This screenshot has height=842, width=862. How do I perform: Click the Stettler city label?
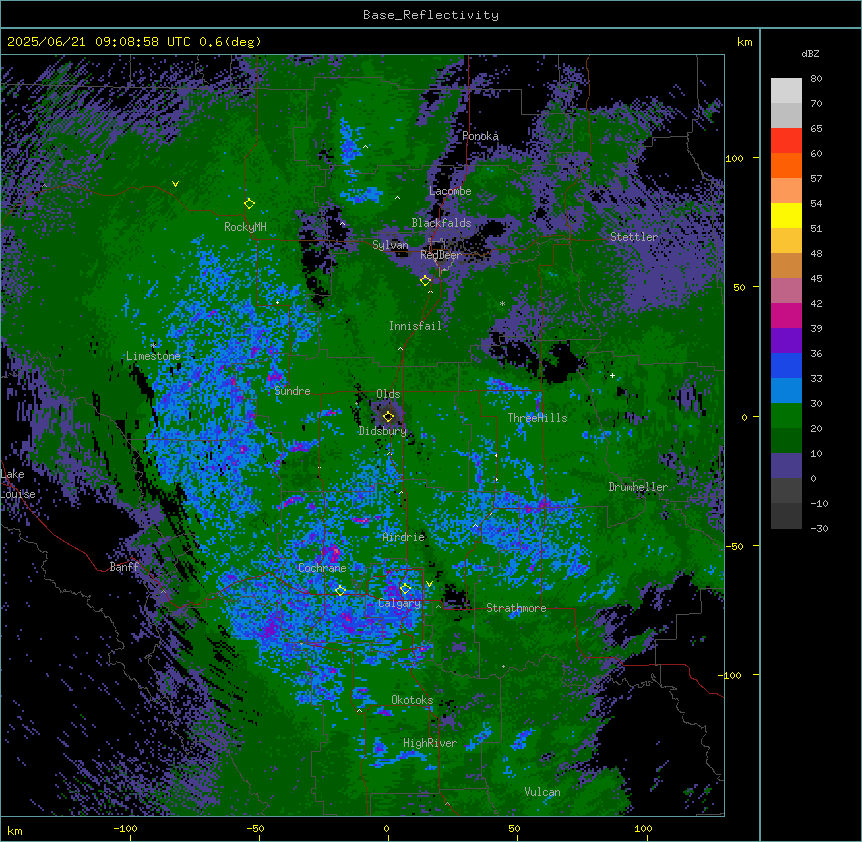pos(634,237)
